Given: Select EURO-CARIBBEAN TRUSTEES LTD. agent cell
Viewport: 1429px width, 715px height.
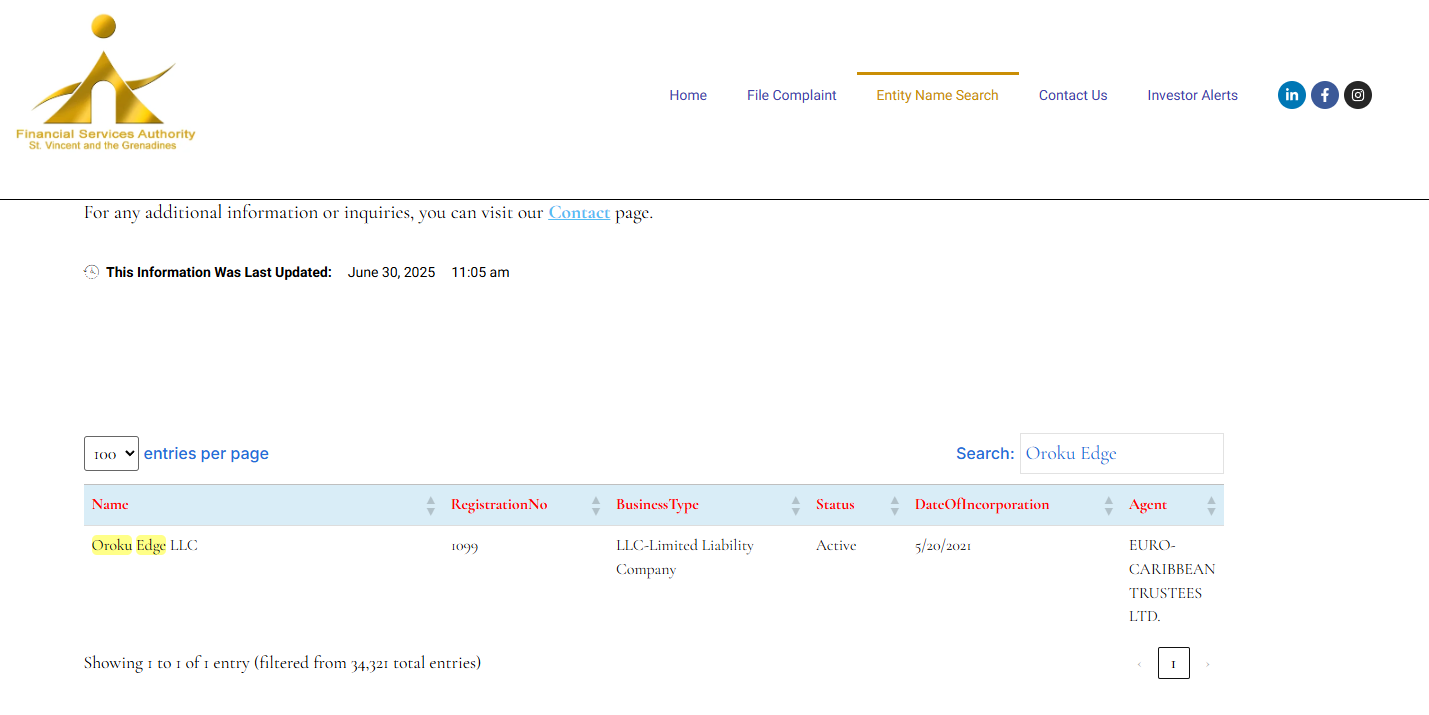Looking at the screenshot, I should [1172, 581].
